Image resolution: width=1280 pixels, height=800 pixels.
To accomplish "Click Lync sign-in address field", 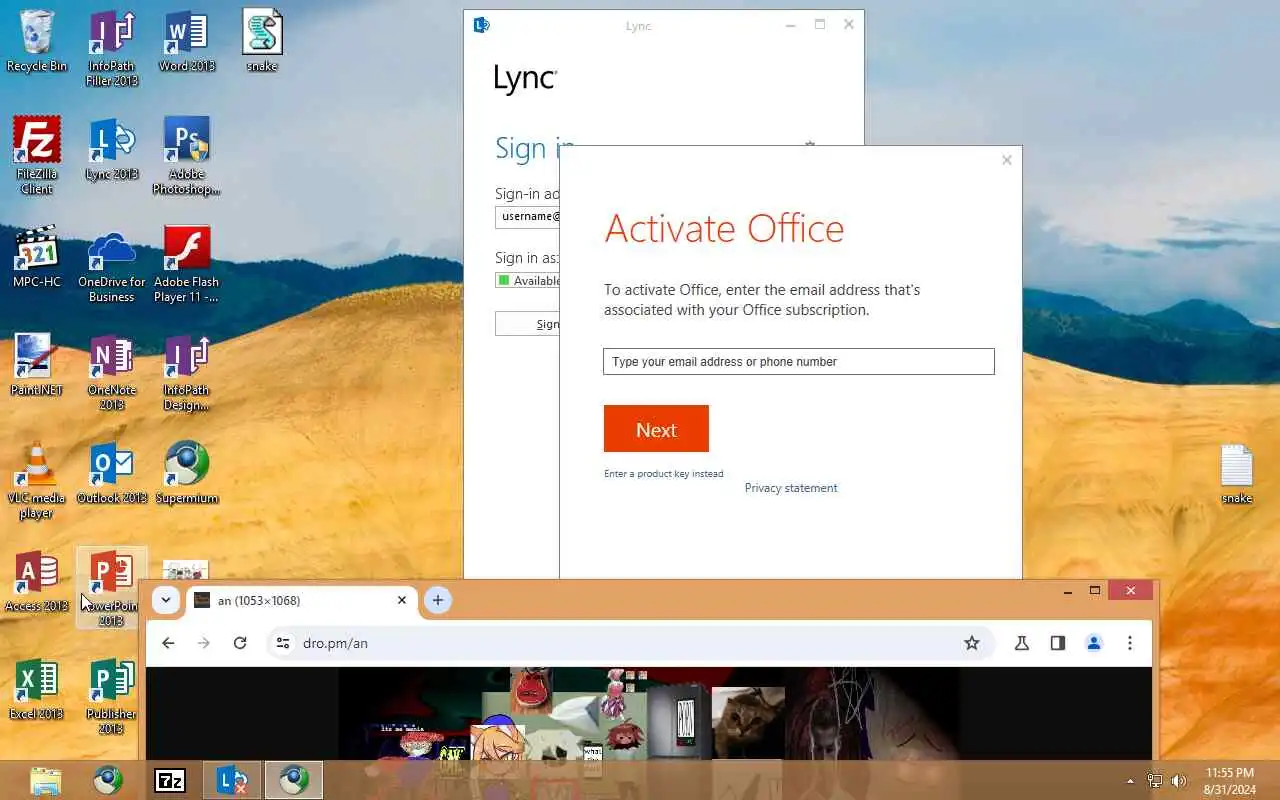I will [528, 217].
